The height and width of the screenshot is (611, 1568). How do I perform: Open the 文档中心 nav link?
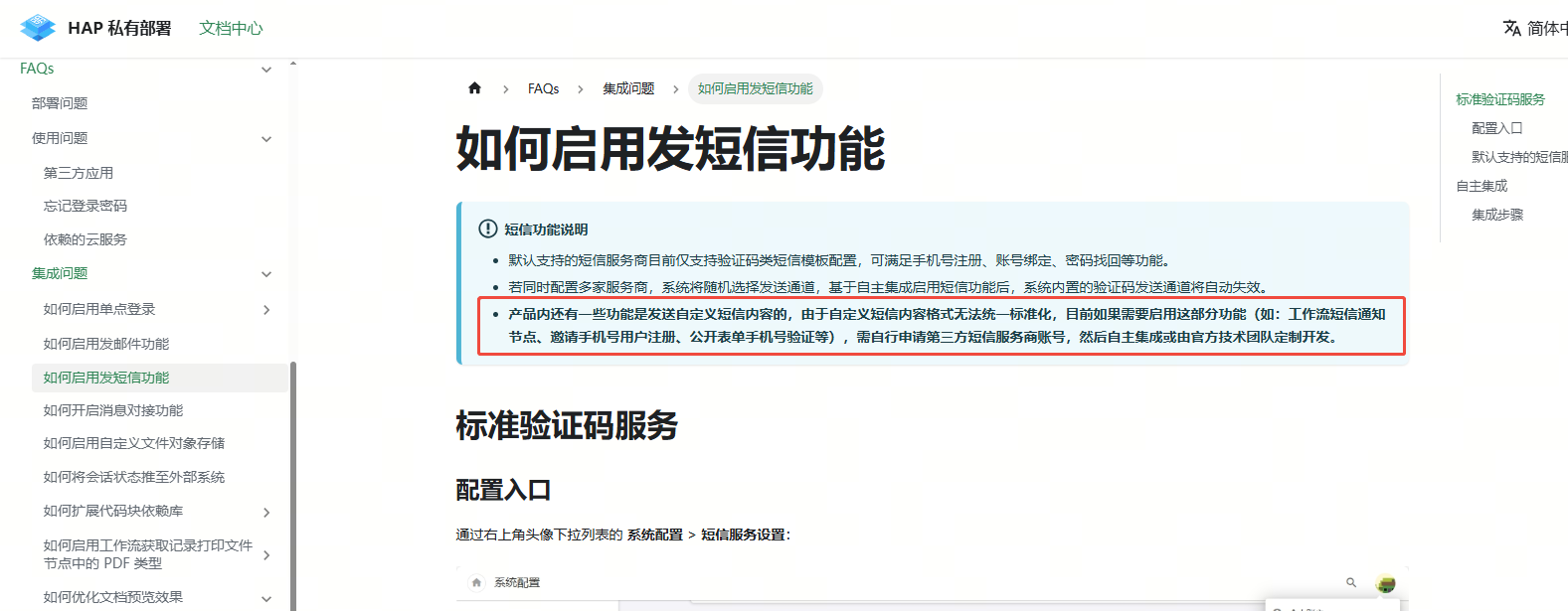point(231,28)
